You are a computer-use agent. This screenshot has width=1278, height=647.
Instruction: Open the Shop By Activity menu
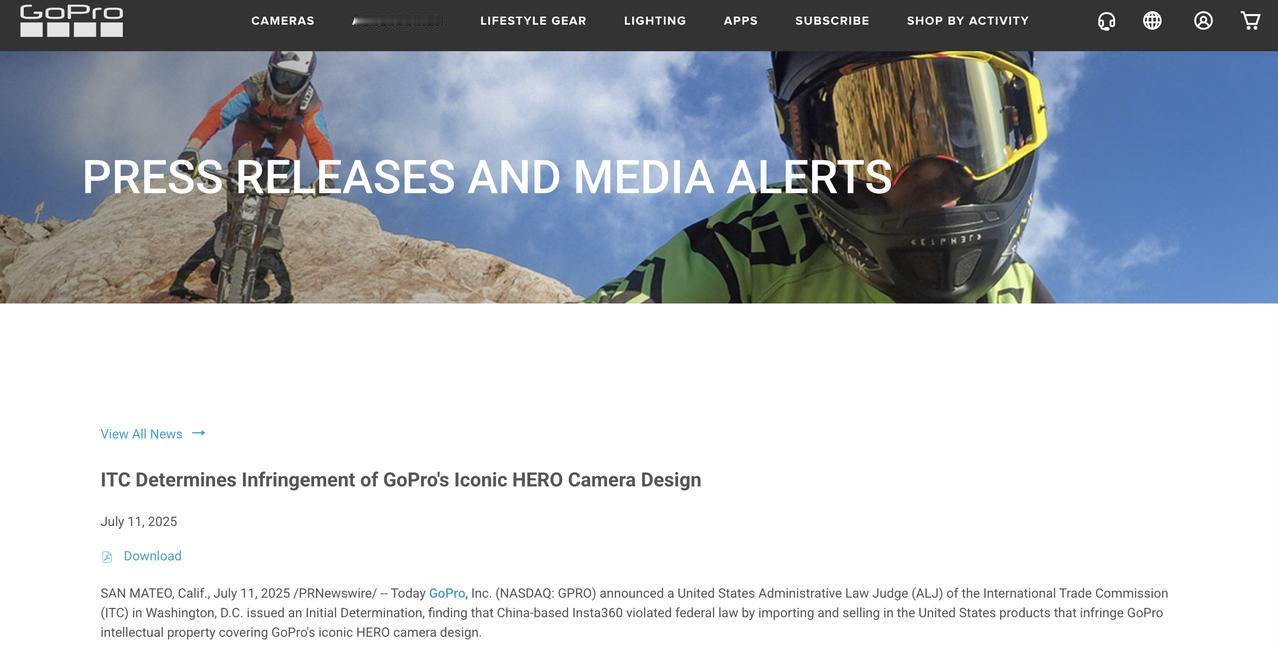968,21
